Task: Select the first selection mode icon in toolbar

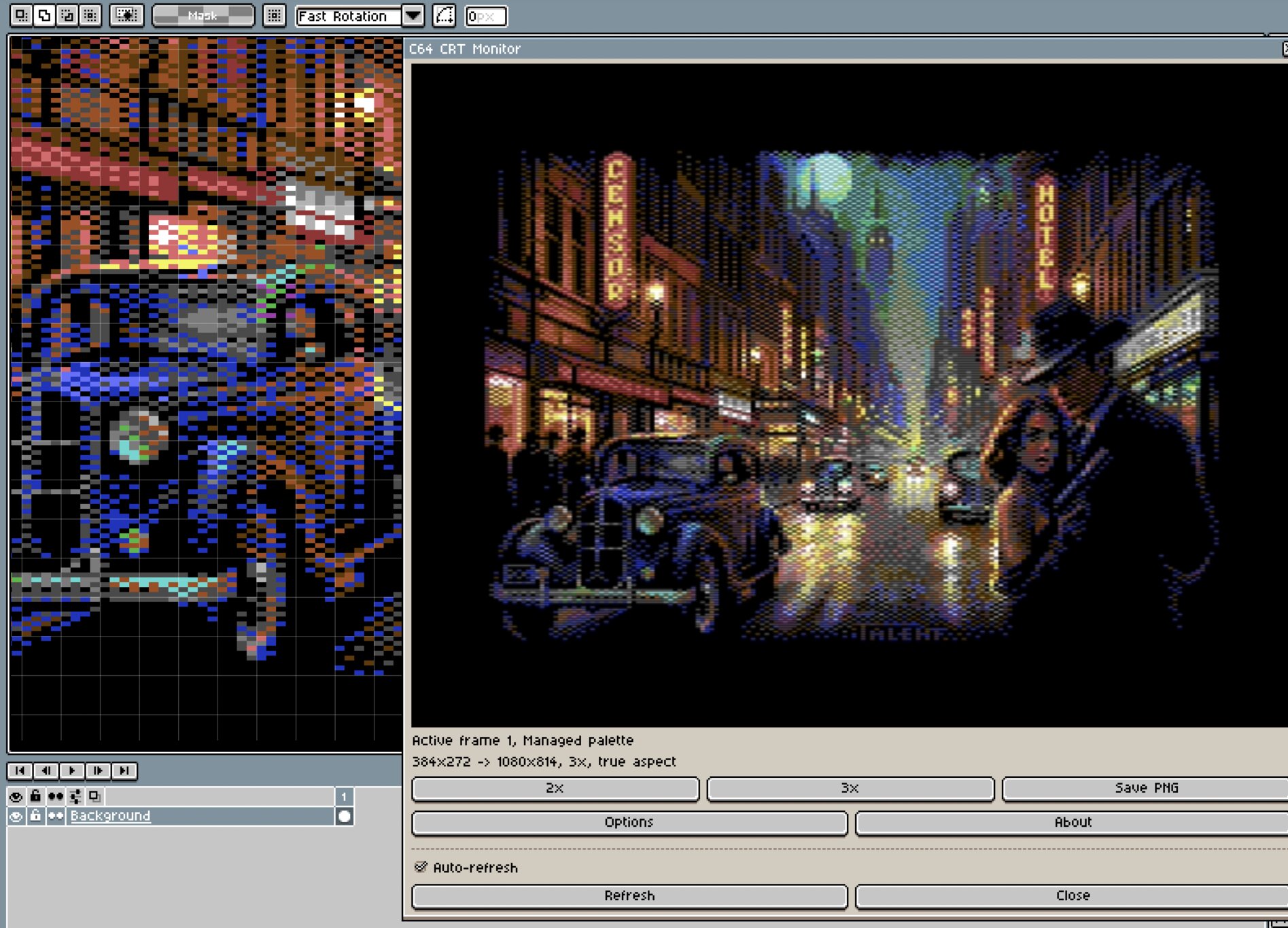Action: click(x=21, y=15)
